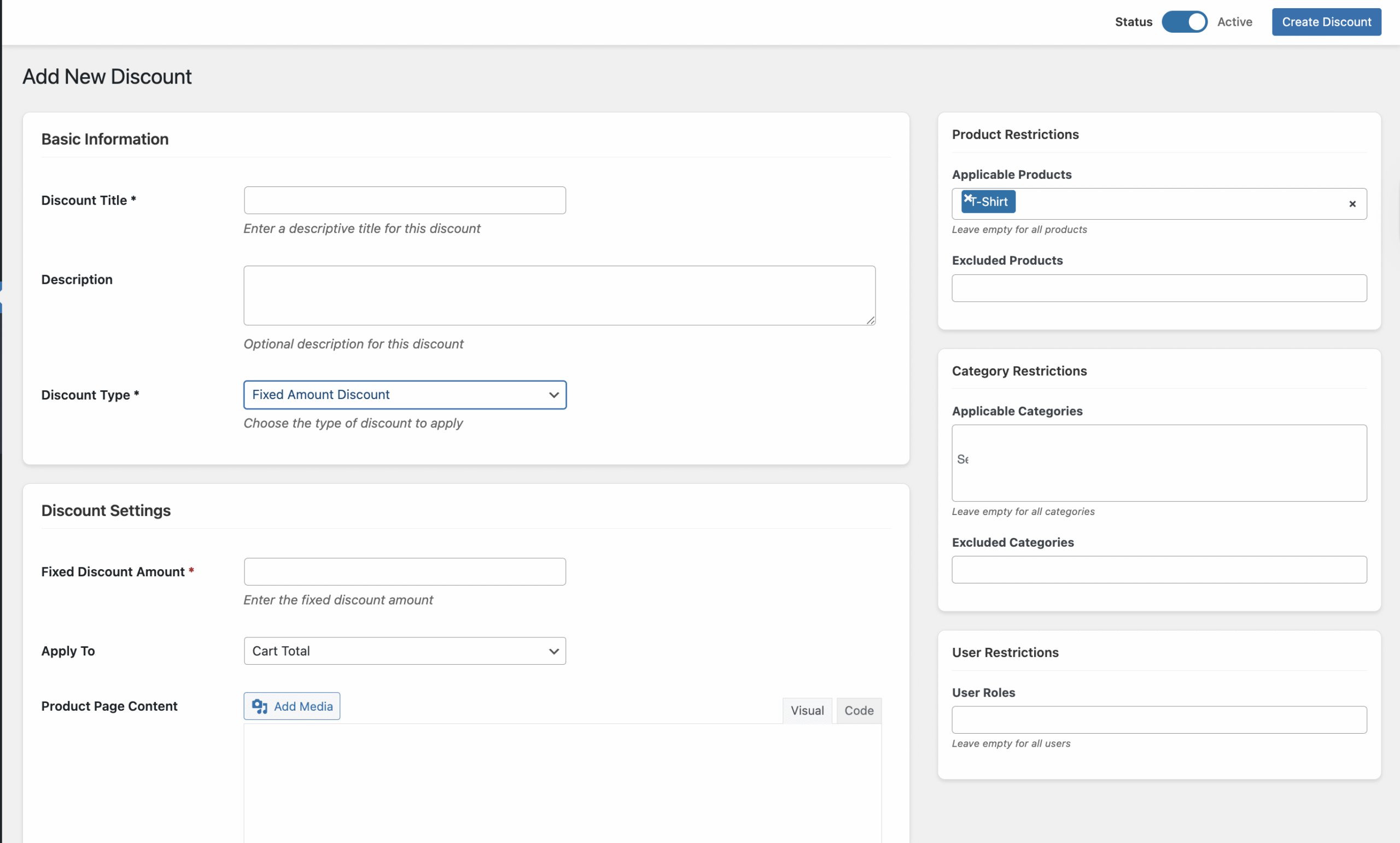
Task: Click the User Roles field
Action: [x=1159, y=720]
